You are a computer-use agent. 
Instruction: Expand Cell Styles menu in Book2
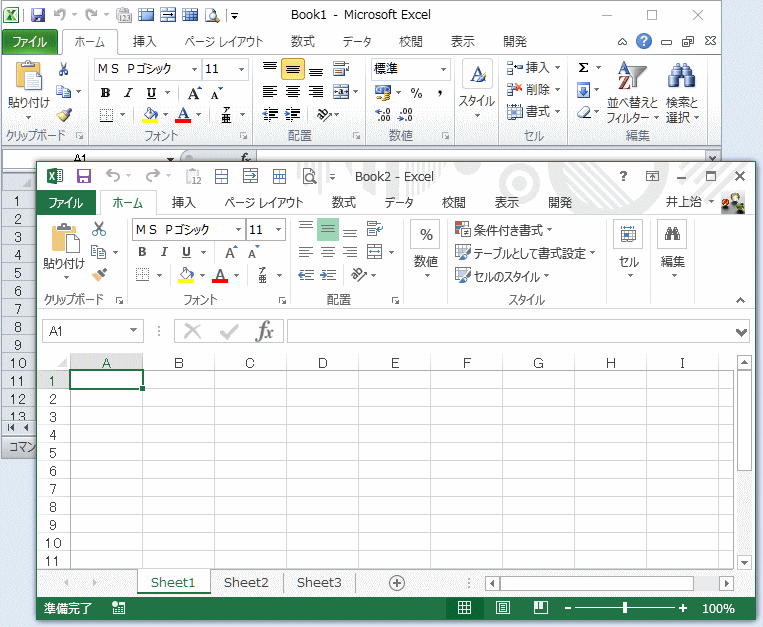tap(502, 276)
